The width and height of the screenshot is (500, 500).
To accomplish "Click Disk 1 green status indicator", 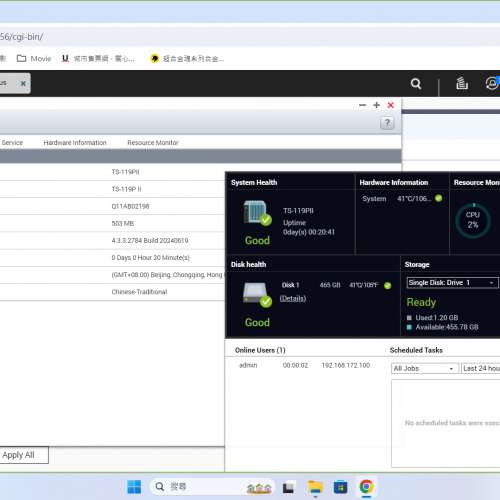I will (387, 285).
